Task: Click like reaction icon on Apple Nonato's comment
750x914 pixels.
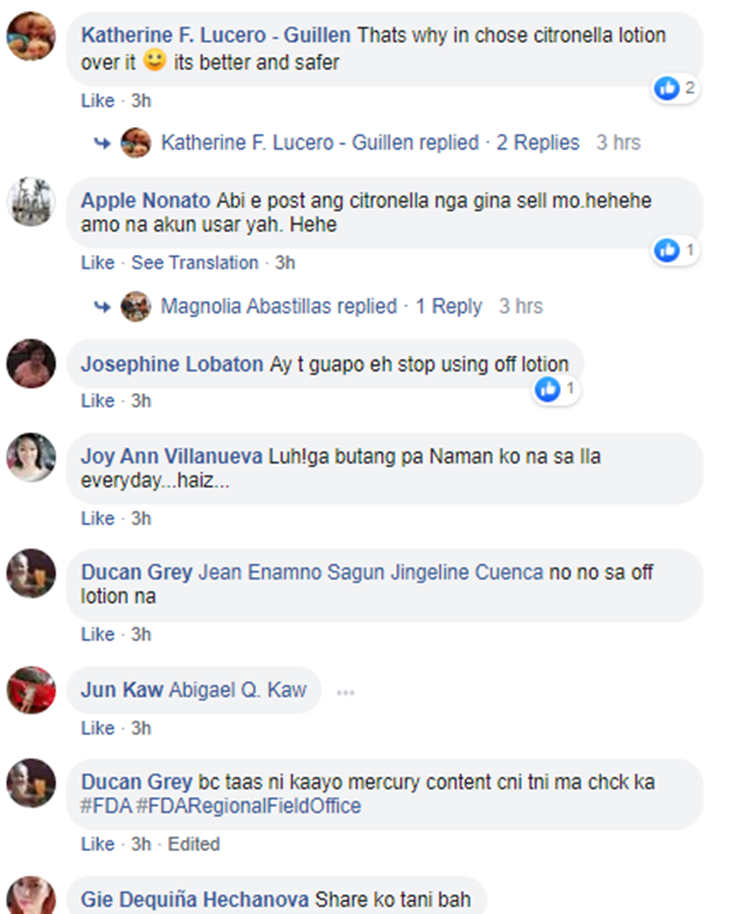Action: (667, 251)
